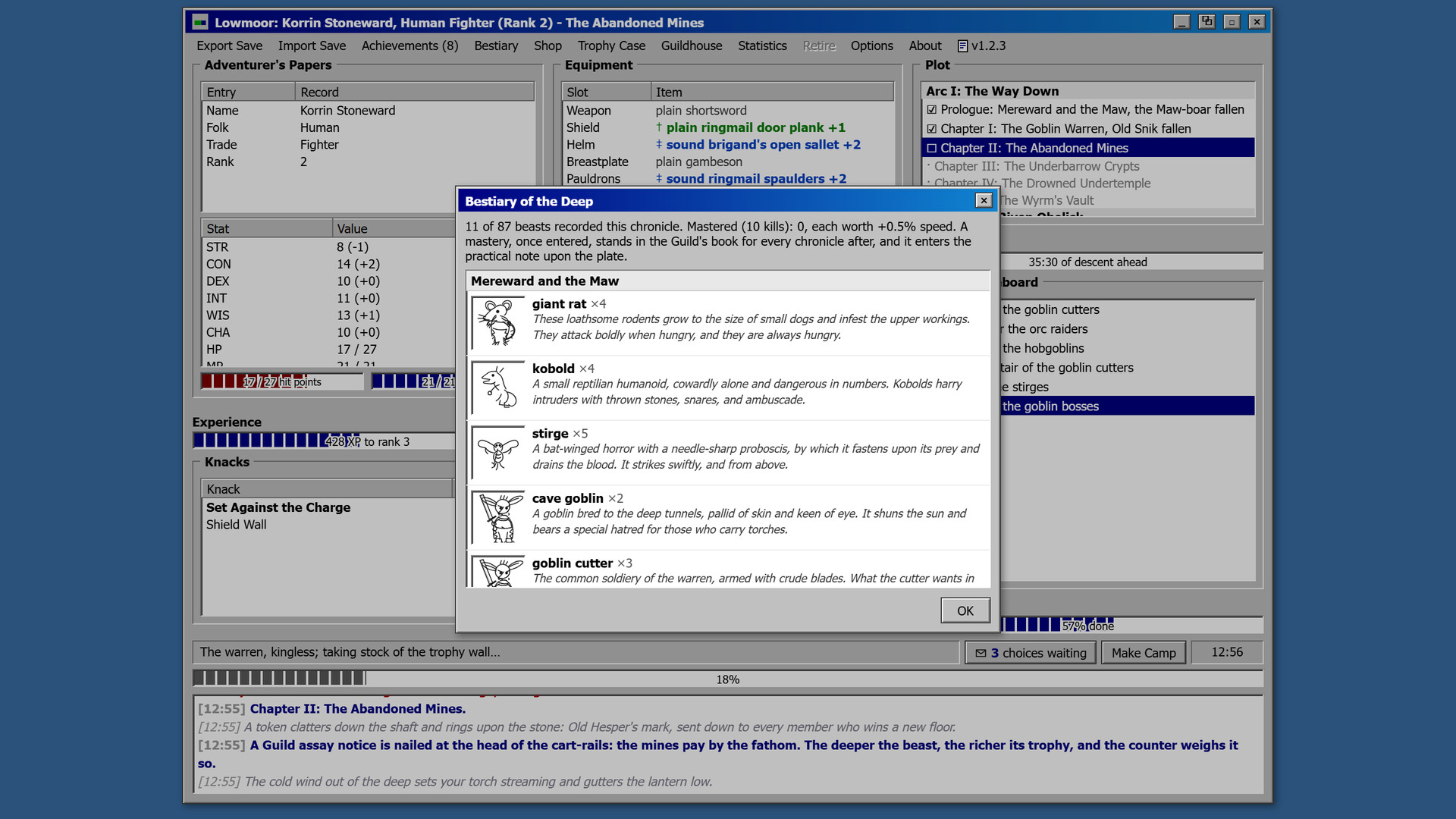Select the Set Against the Charge knack
This screenshot has width=1456, height=819.
[329, 507]
